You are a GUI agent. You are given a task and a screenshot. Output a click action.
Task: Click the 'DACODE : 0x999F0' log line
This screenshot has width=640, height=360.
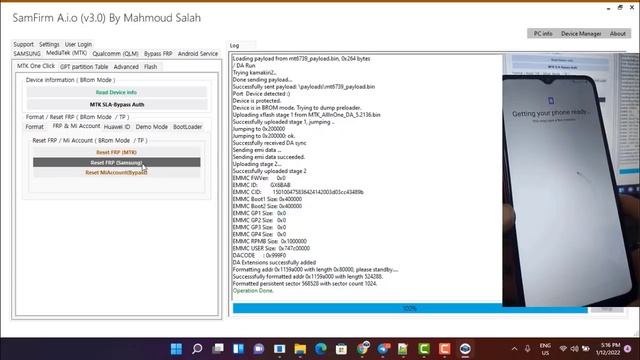click(x=259, y=256)
